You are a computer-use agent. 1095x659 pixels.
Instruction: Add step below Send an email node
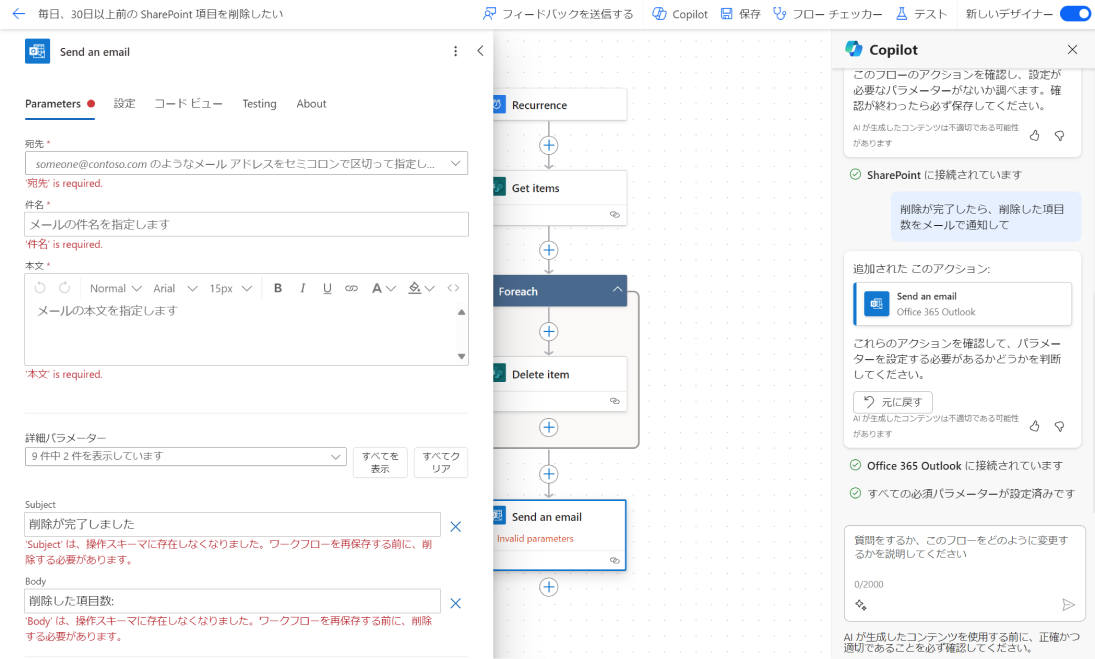pos(549,587)
